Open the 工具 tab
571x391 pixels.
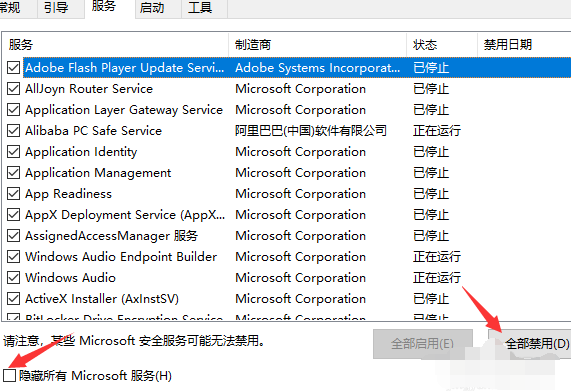(200, 8)
